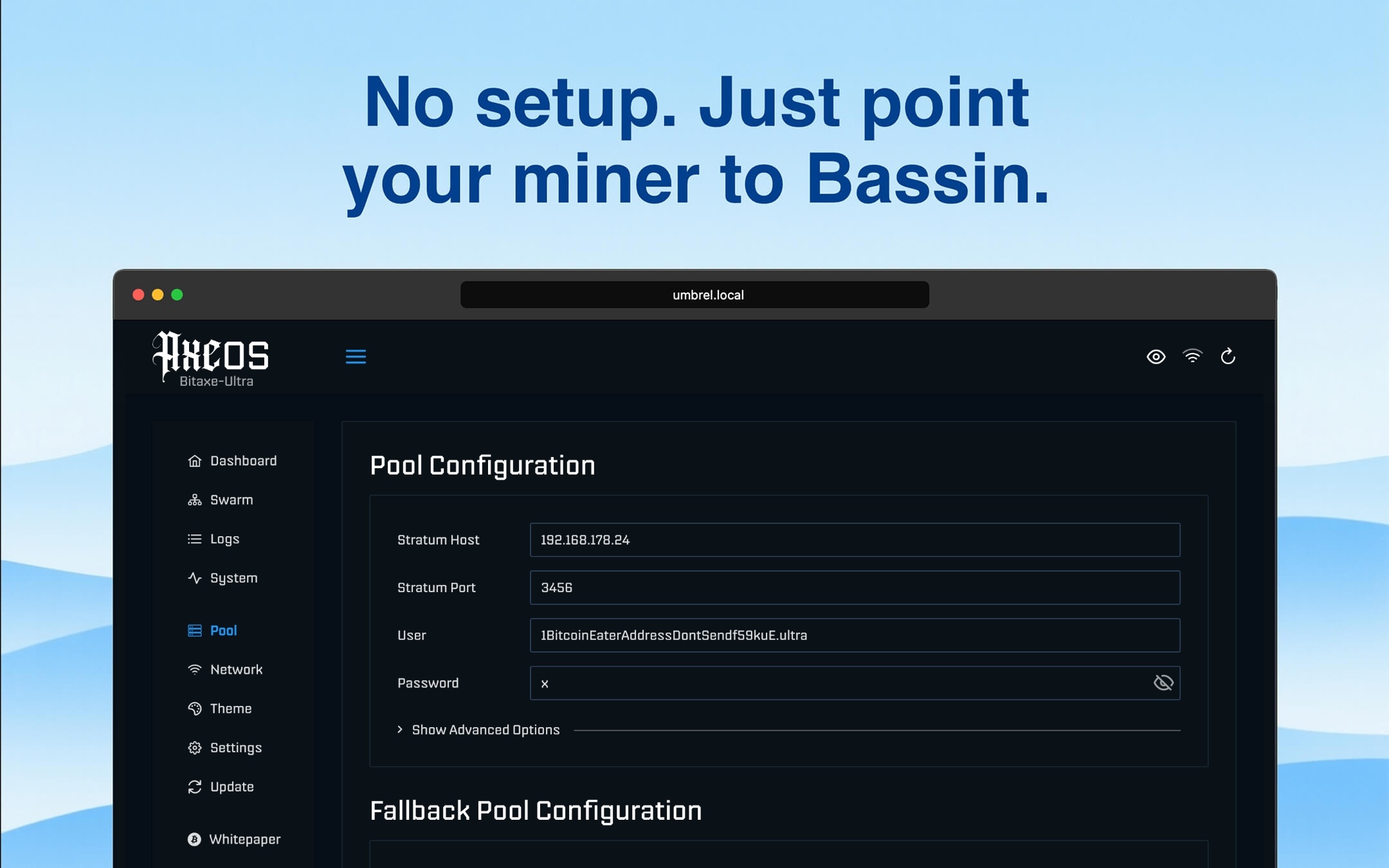Viewport: 1389px width, 868px height.
Task: Expand Show Advanced Options
Action: (x=485, y=730)
